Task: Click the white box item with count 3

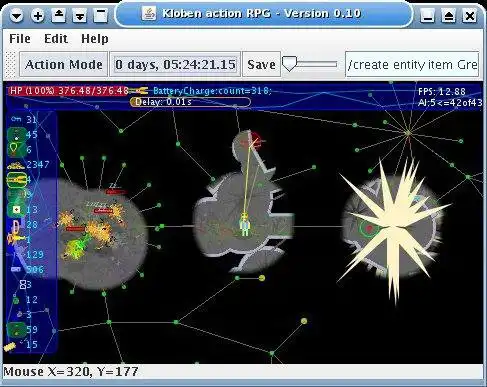Action: (23, 285)
